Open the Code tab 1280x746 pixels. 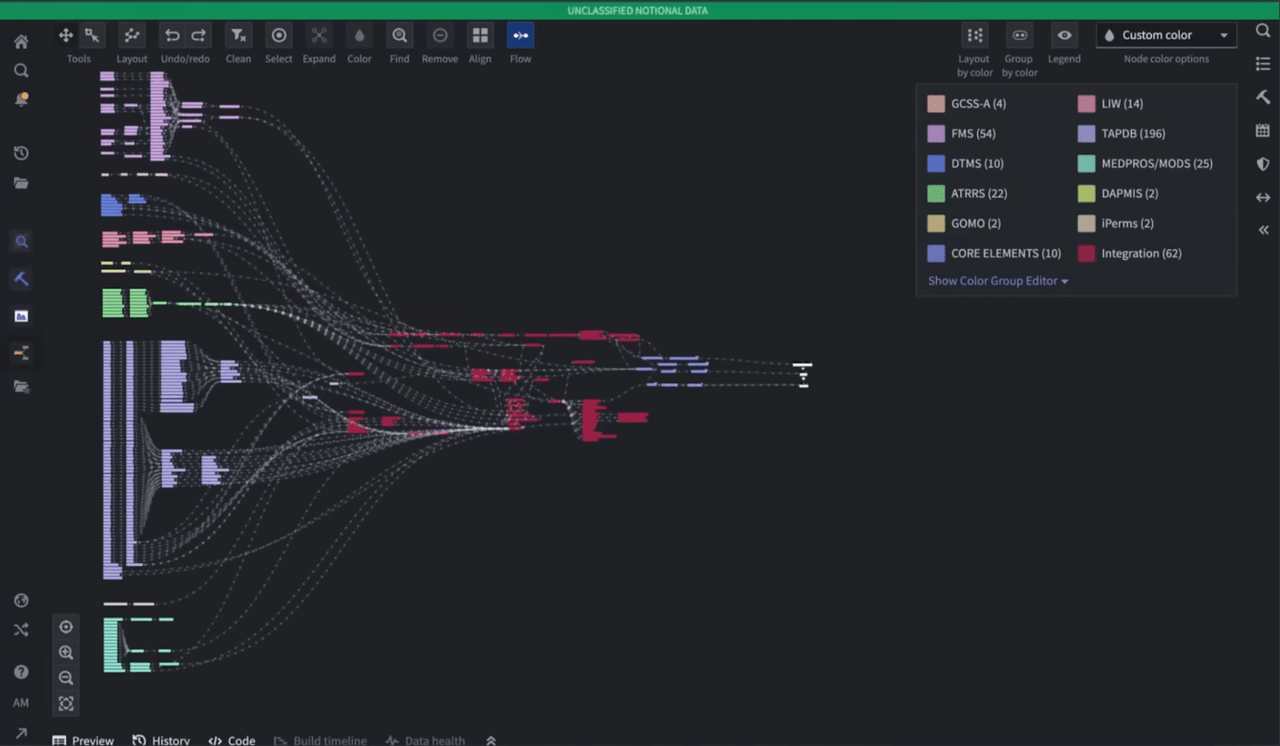231,741
